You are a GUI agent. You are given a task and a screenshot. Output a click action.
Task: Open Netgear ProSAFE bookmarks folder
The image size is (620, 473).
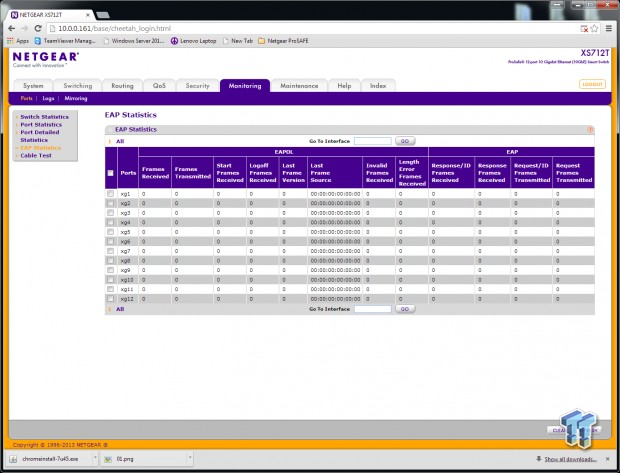[283, 41]
